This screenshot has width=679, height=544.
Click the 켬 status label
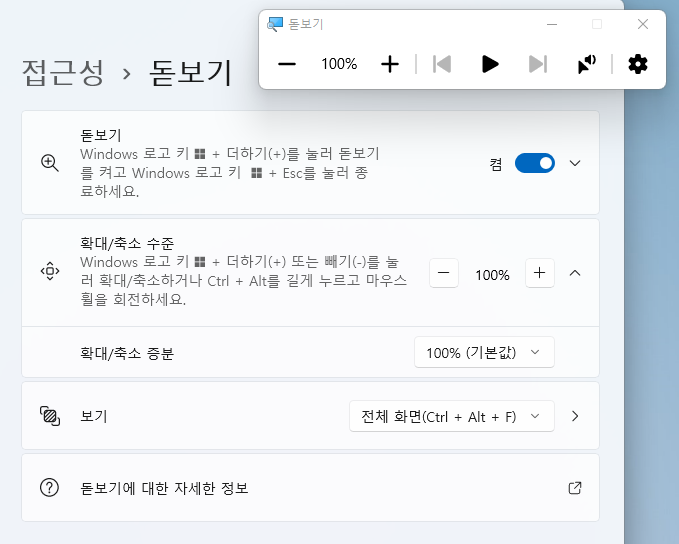(496, 164)
